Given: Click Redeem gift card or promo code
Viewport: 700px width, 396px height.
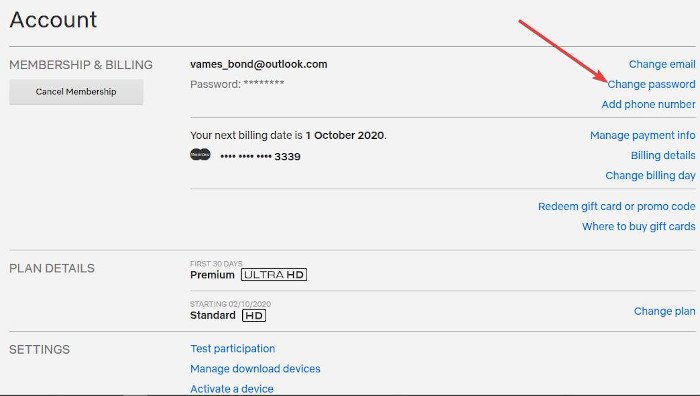Looking at the screenshot, I should [617, 207].
